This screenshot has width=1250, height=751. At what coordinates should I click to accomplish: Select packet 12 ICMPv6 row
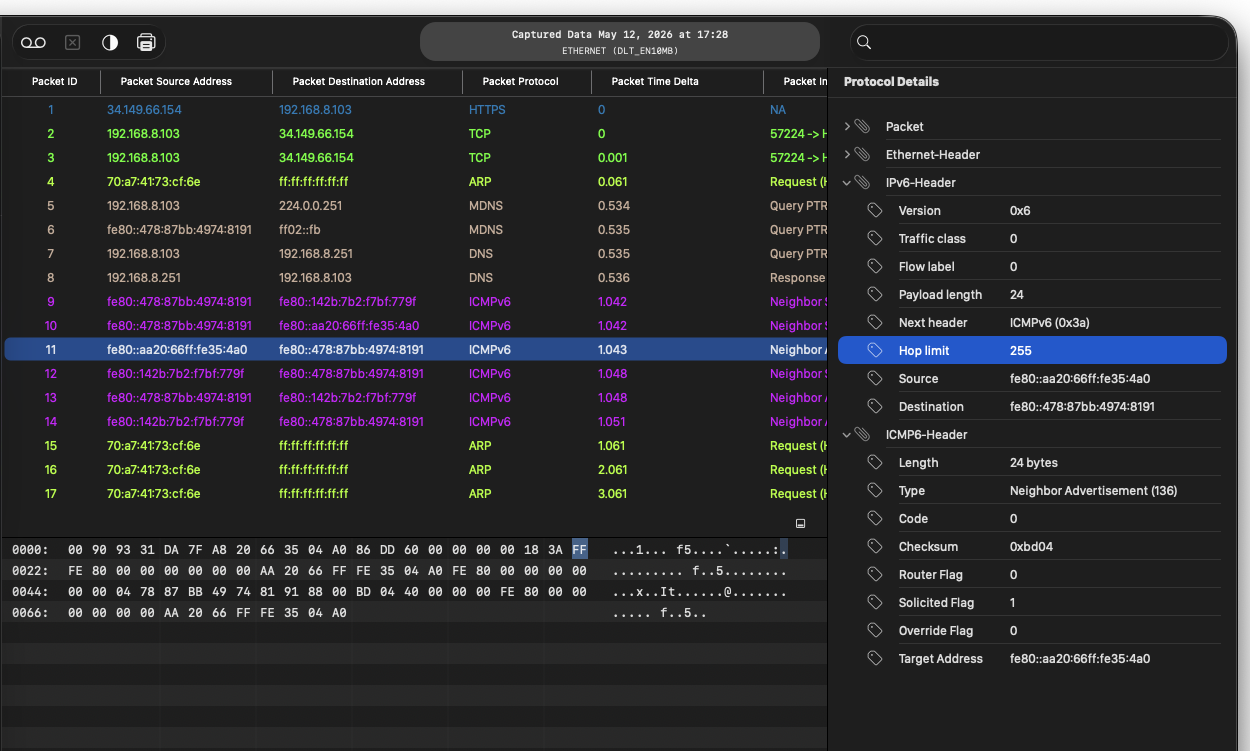click(415, 374)
